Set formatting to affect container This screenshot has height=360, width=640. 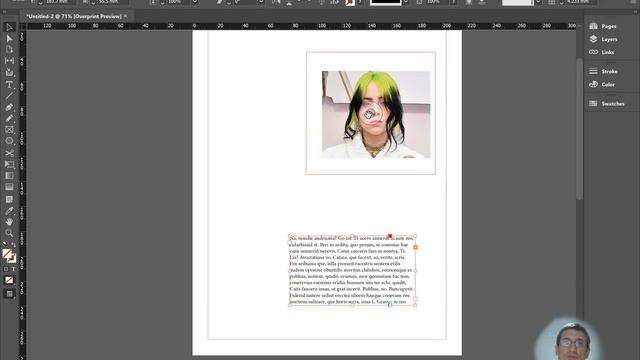(x=6, y=269)
